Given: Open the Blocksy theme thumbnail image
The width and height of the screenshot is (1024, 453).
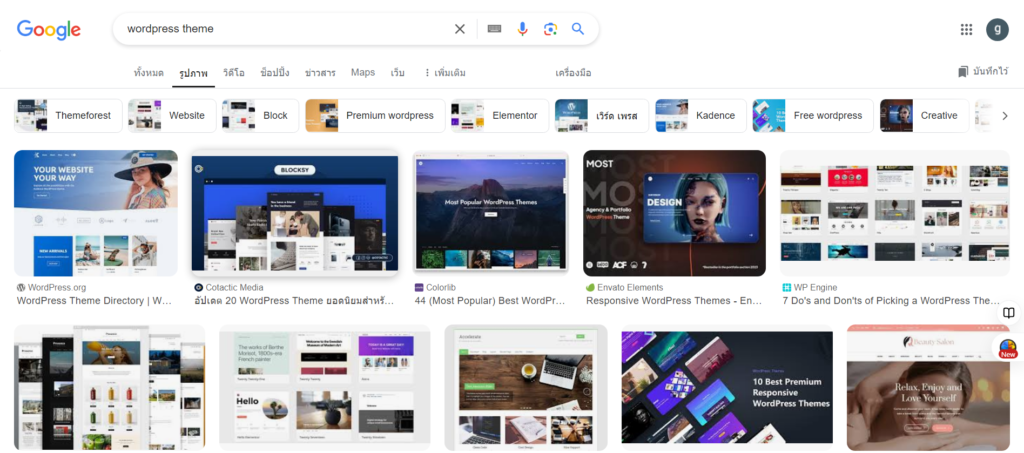Looking at the screenshot, I should point(294,213).
